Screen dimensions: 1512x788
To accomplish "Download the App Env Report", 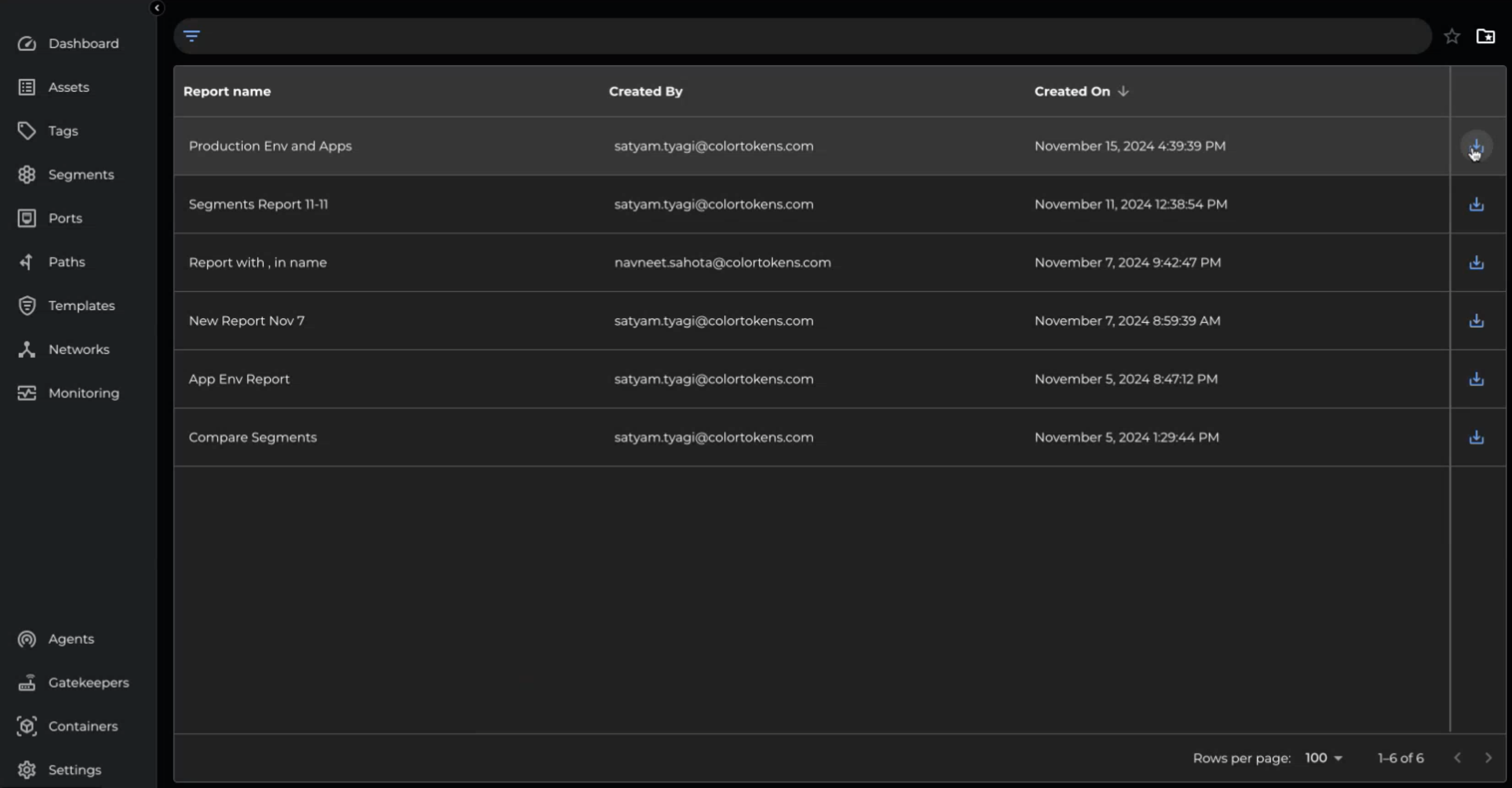I will pyautogui.click(x=1476, y=379).
